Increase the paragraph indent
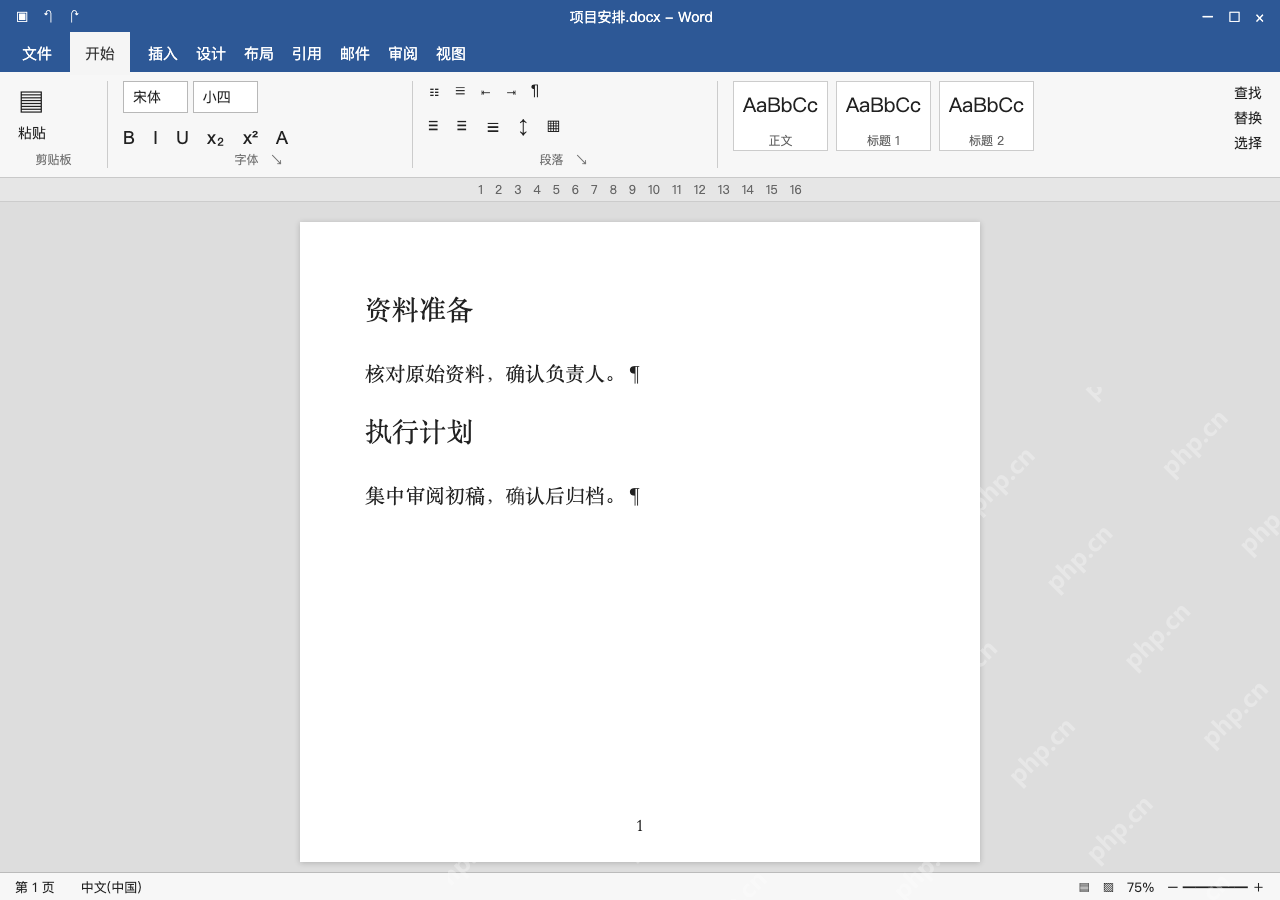The image size is (1280, 900). (511, 92)
